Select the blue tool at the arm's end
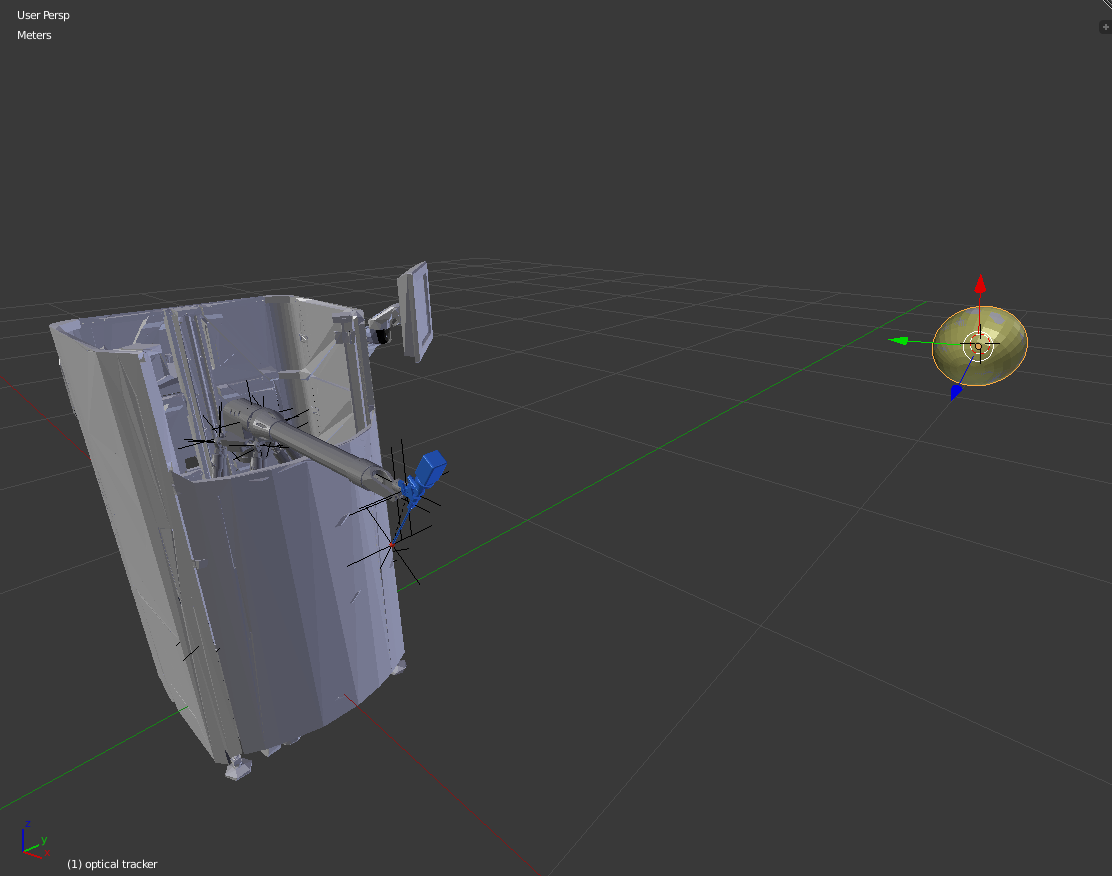Viewport: 1112px width, 876px height. coord(430,468)
